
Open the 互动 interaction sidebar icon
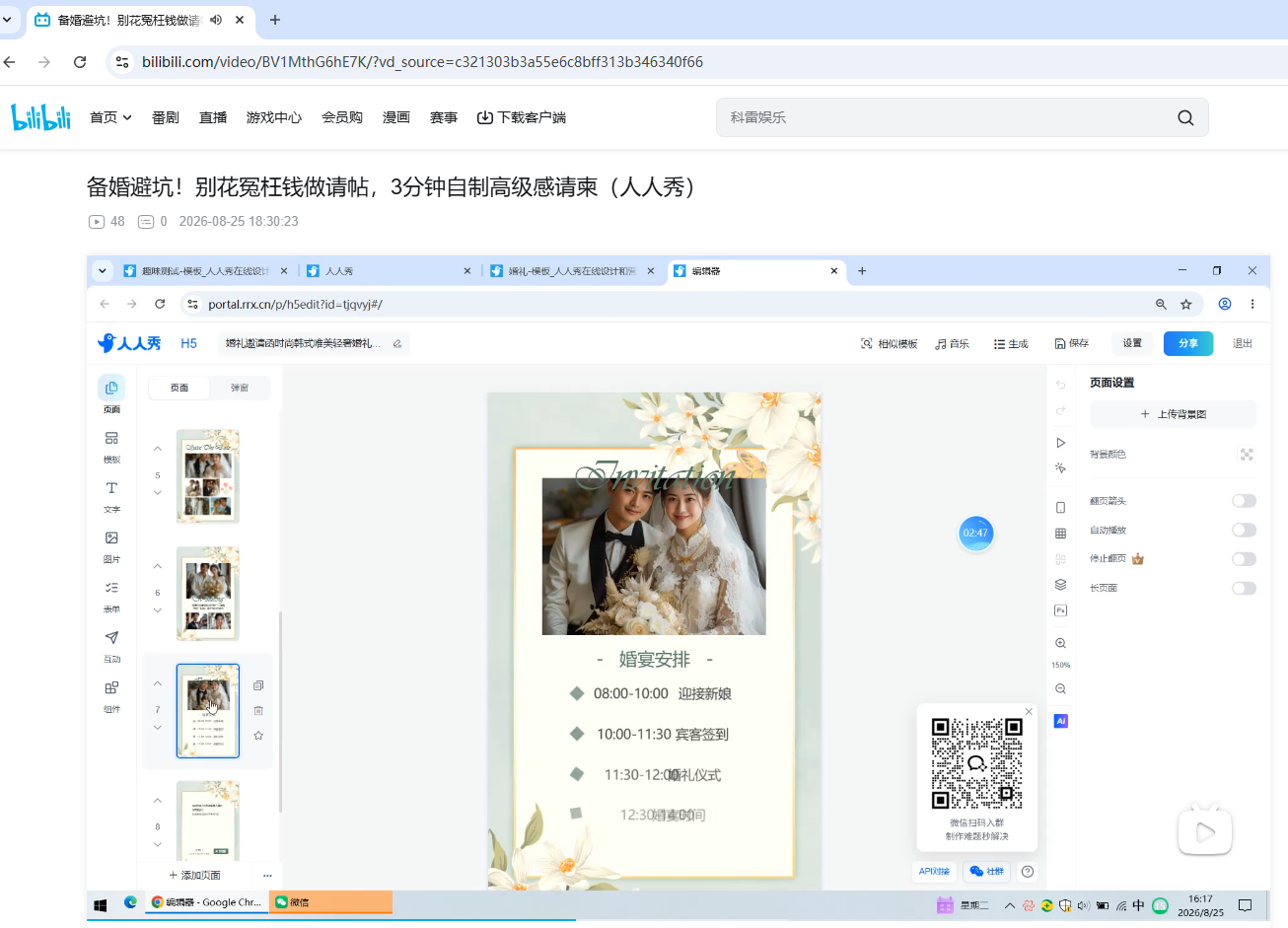click(111, 646)
